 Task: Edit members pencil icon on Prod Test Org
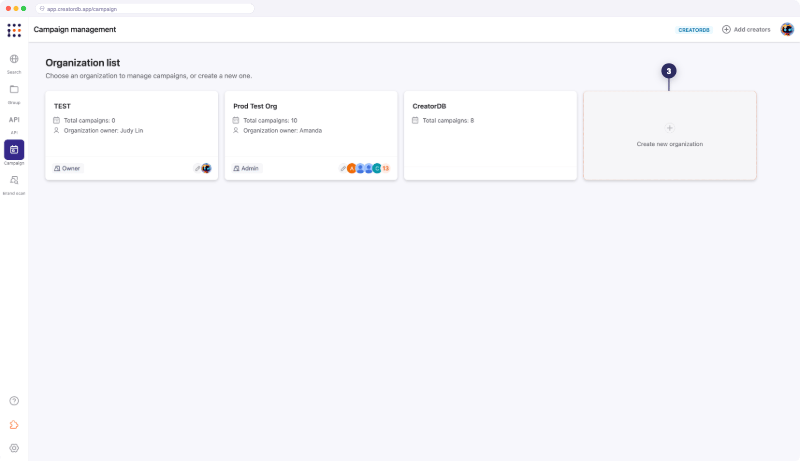point(343,168)
